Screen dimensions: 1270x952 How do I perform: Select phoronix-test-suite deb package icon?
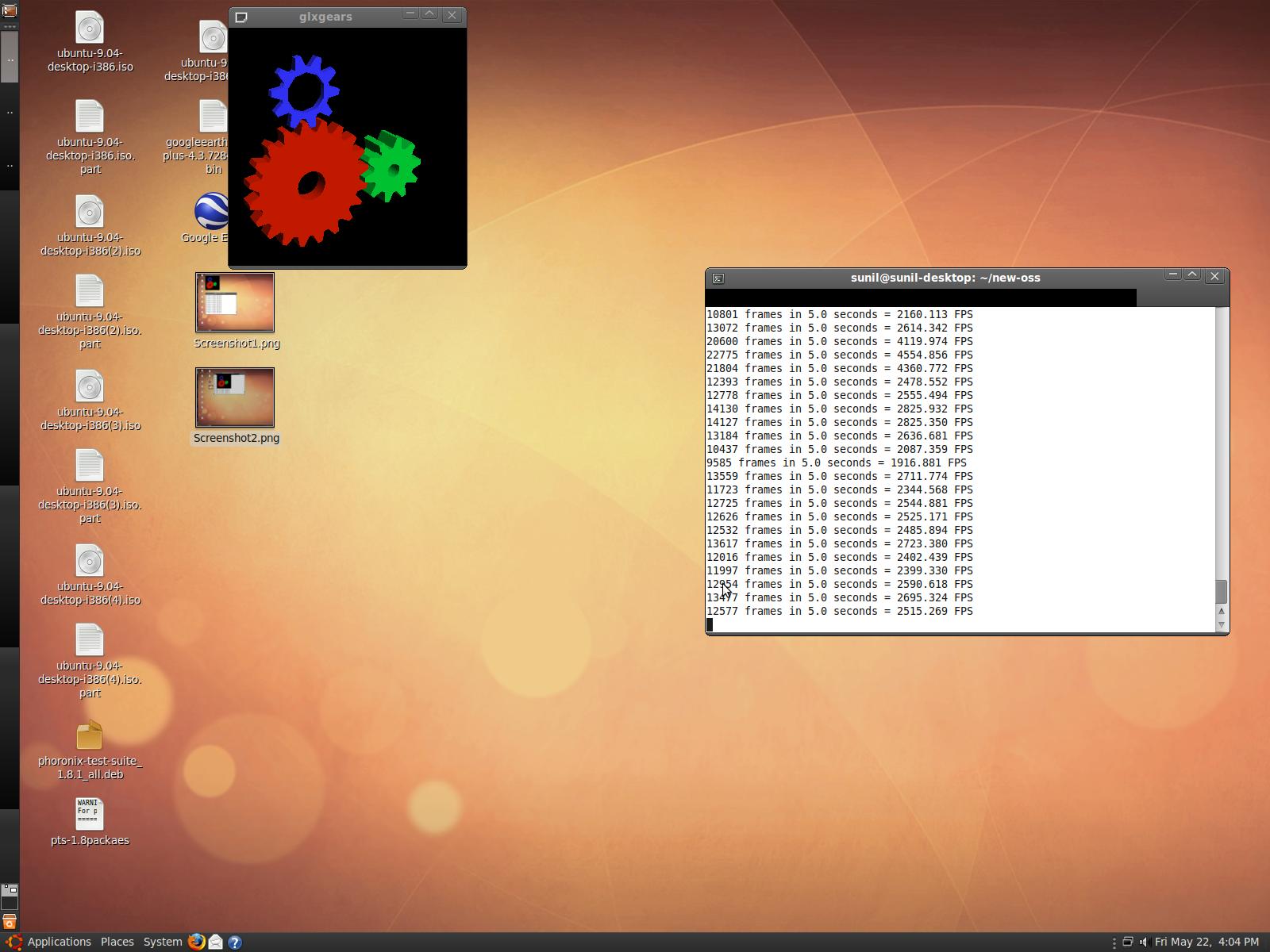90,736
